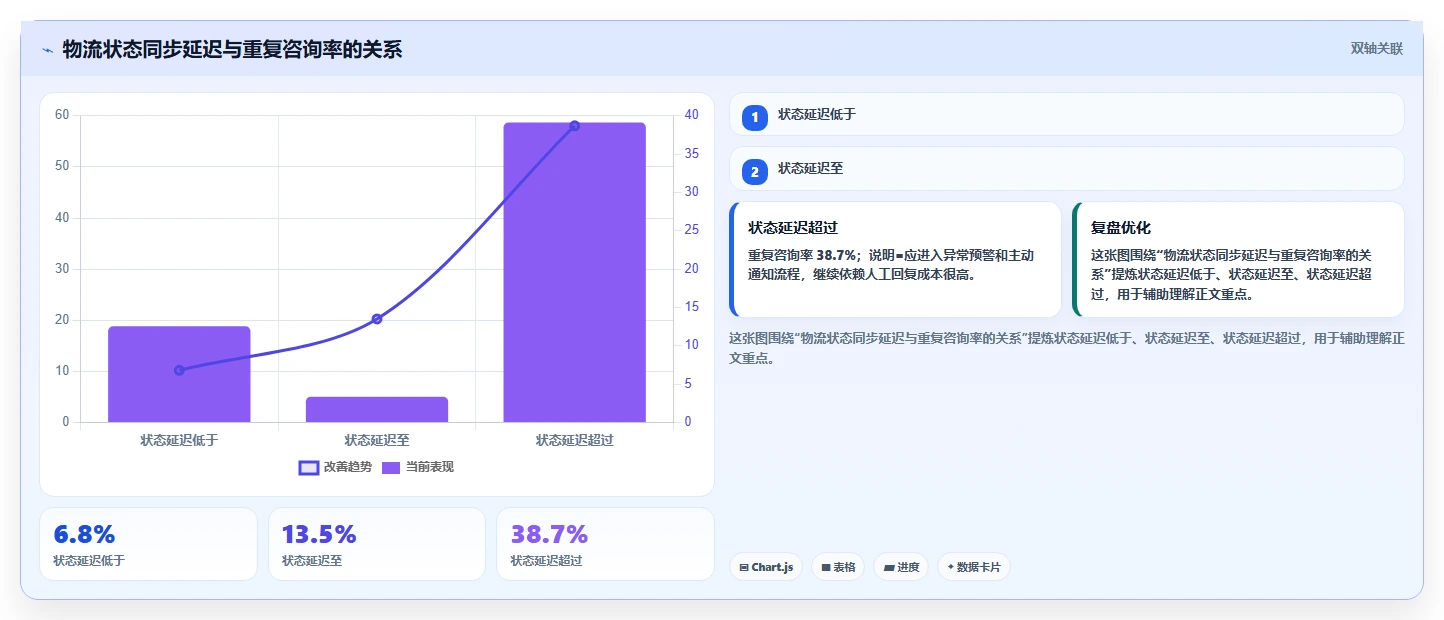
Task: Click the 双轴关联 label in header
Action: click(1377, 48)
